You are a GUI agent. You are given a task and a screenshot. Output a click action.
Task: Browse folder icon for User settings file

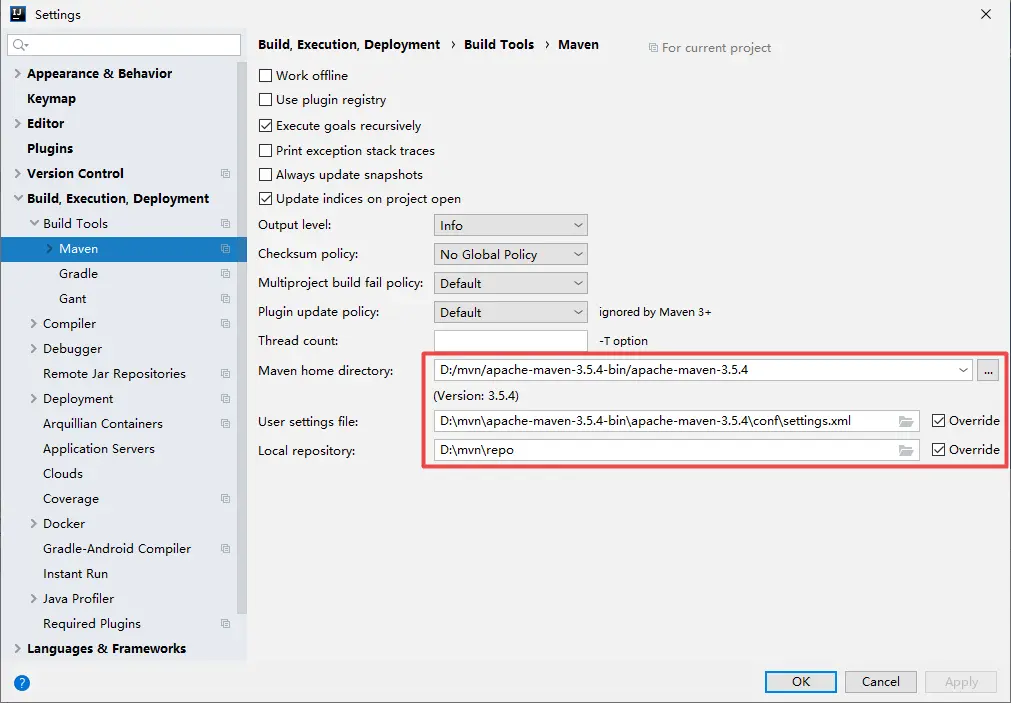(x=906, y=421)
